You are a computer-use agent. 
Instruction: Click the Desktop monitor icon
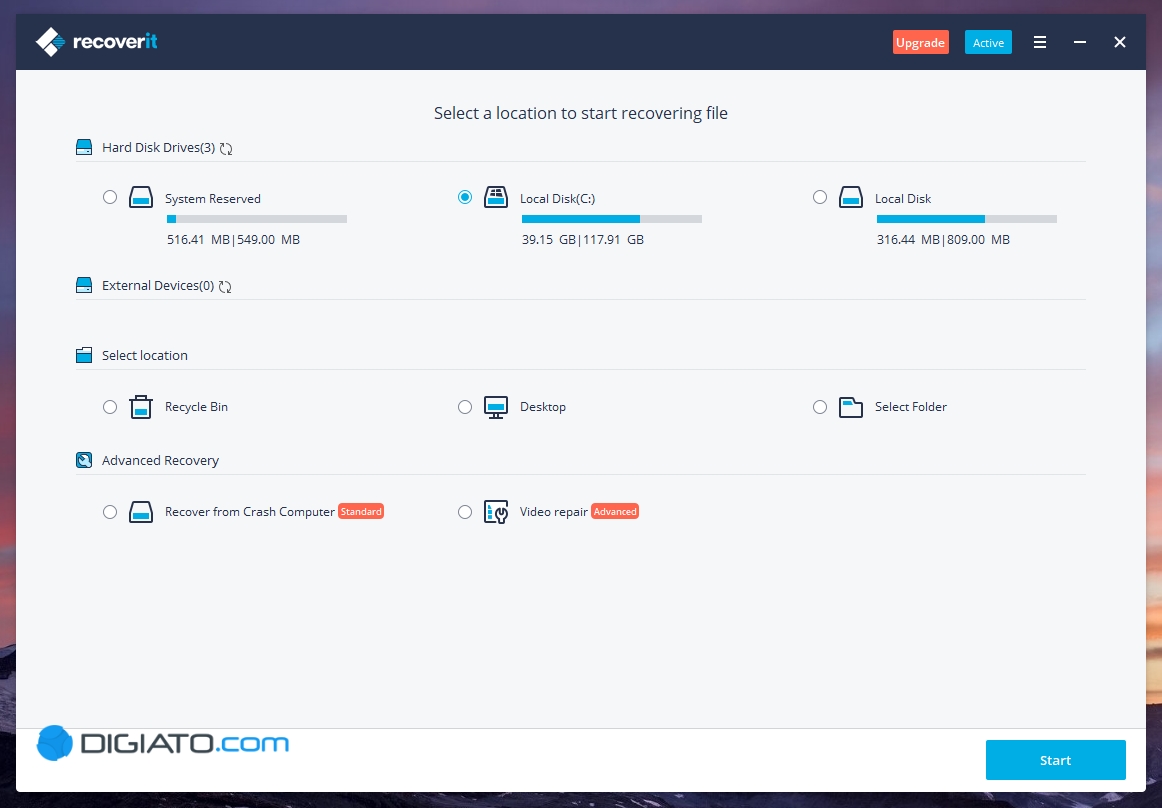[496, 407]
